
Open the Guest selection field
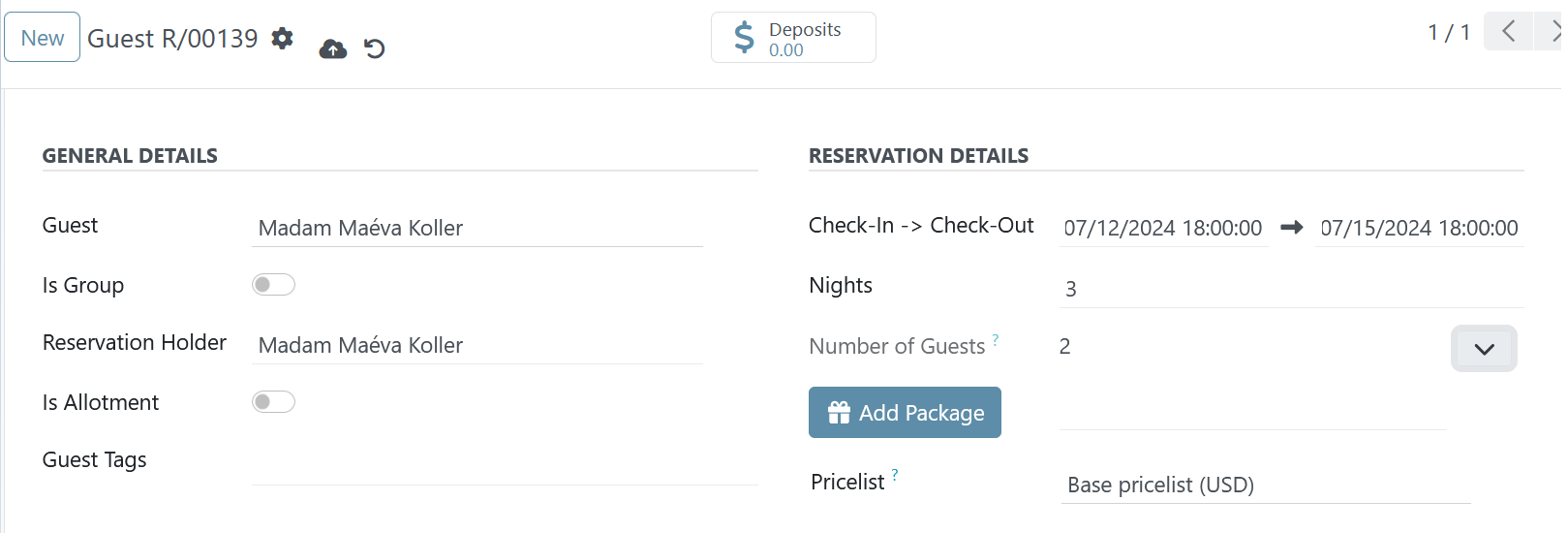[477, 228]
